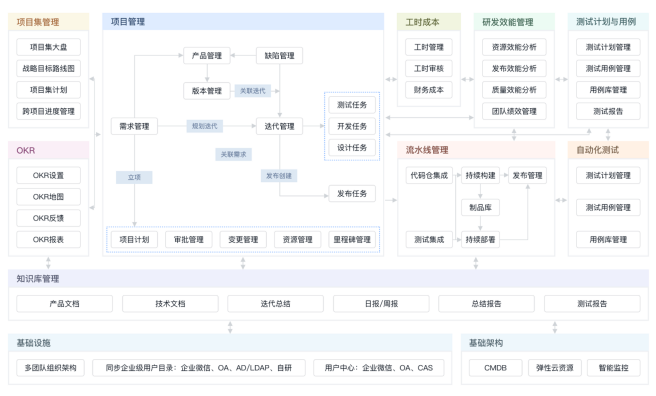Click the 跨项目进度管理 box
This screenshot has width=656, height=396.
49,111
